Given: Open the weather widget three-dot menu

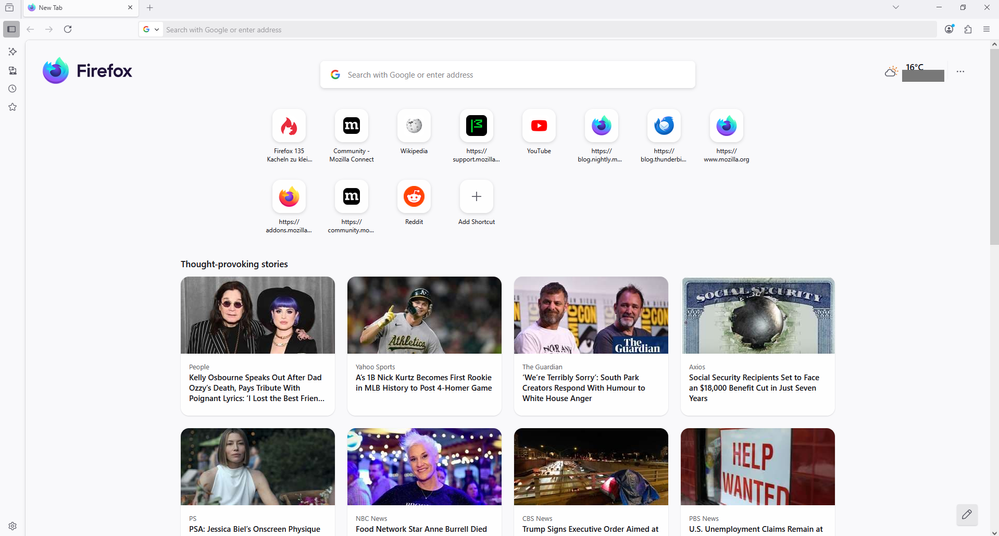Looking at the screenshot, I should 960,72.
